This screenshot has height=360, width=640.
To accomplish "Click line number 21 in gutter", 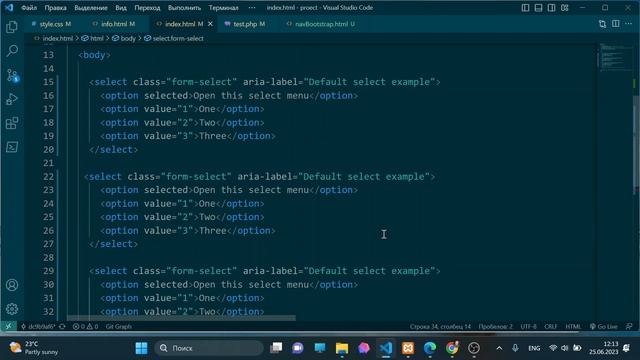I will [x=48, y=163].
